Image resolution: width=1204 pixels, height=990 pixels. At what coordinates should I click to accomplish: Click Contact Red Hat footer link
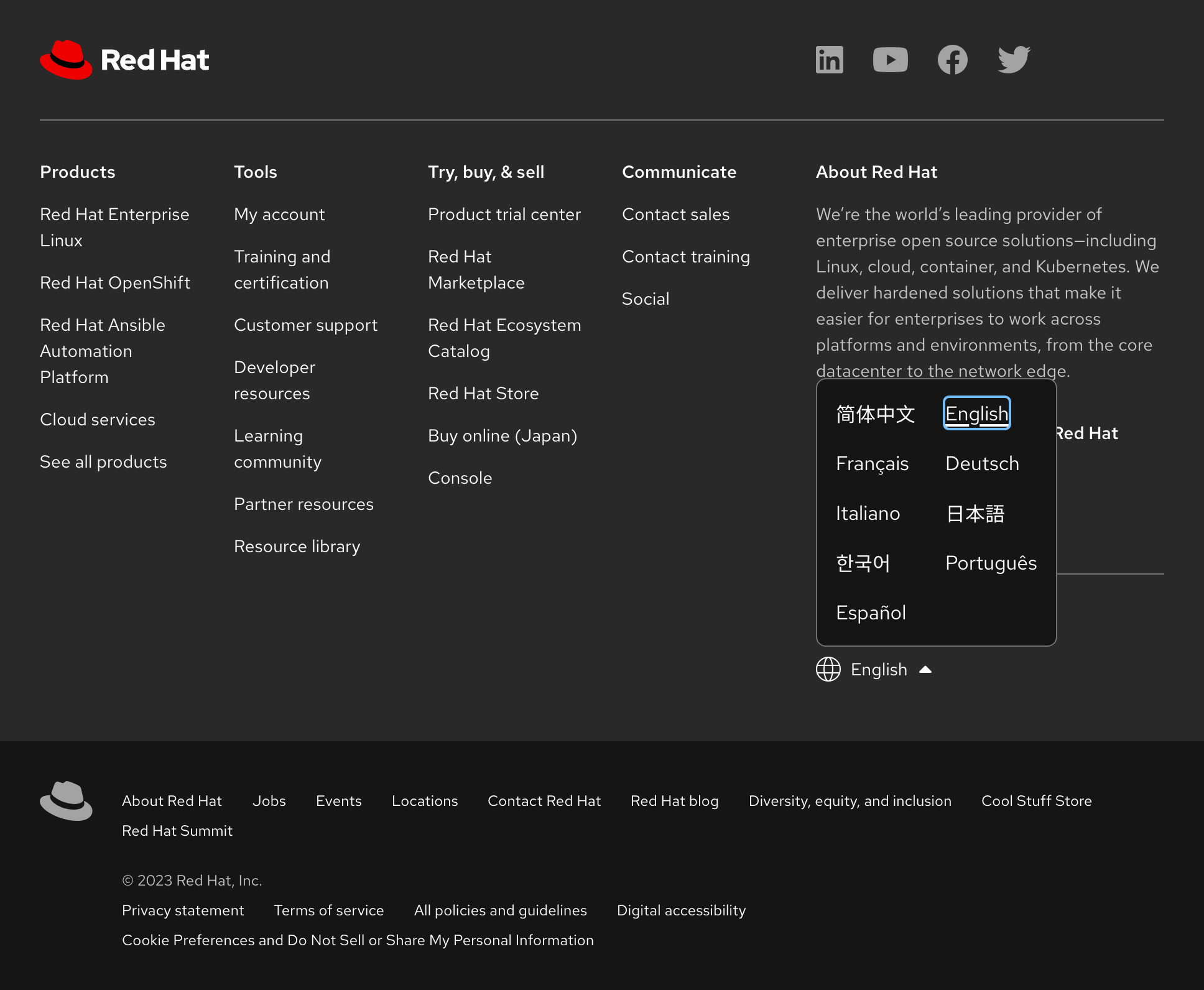click(x=544, y=800)
